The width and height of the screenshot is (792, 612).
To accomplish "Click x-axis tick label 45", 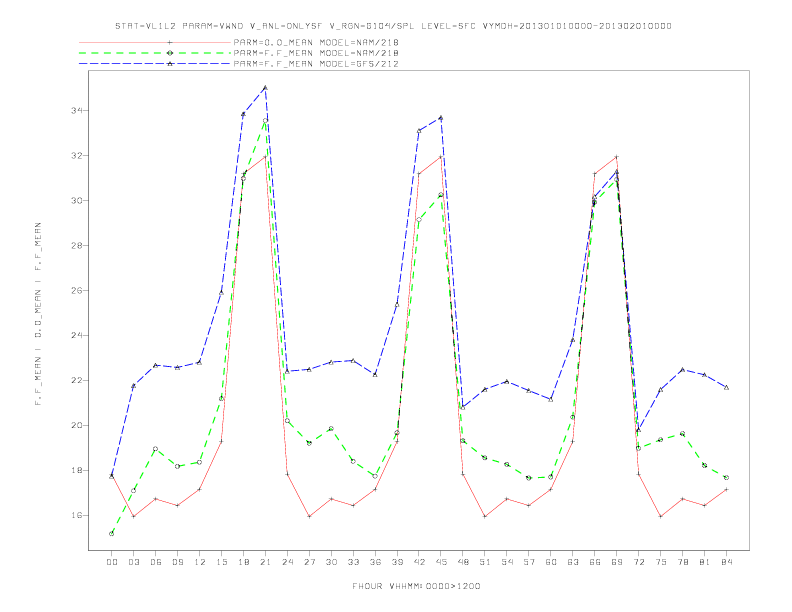I will pos(441,562).
